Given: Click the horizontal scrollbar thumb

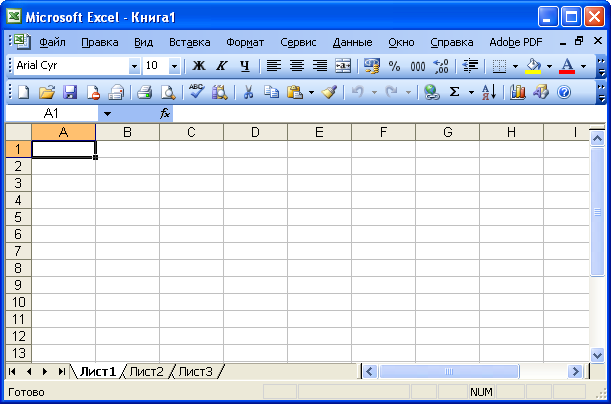Looking at the screenshot, I should 449,372.
